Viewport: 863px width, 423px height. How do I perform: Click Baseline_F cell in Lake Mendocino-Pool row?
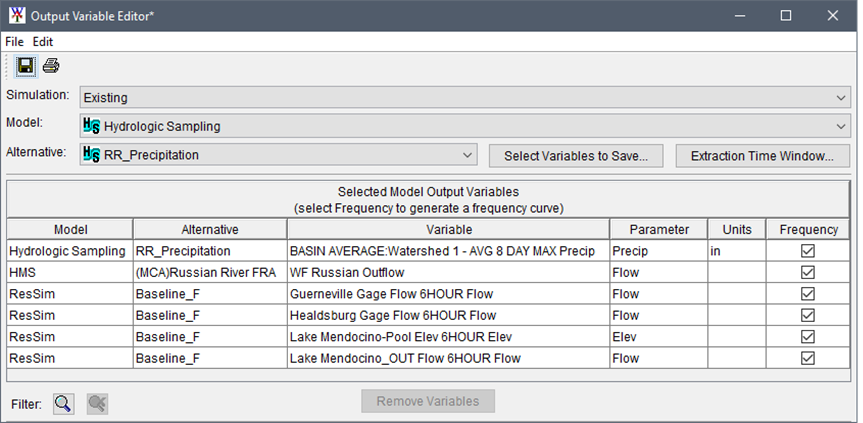(210, 337)
